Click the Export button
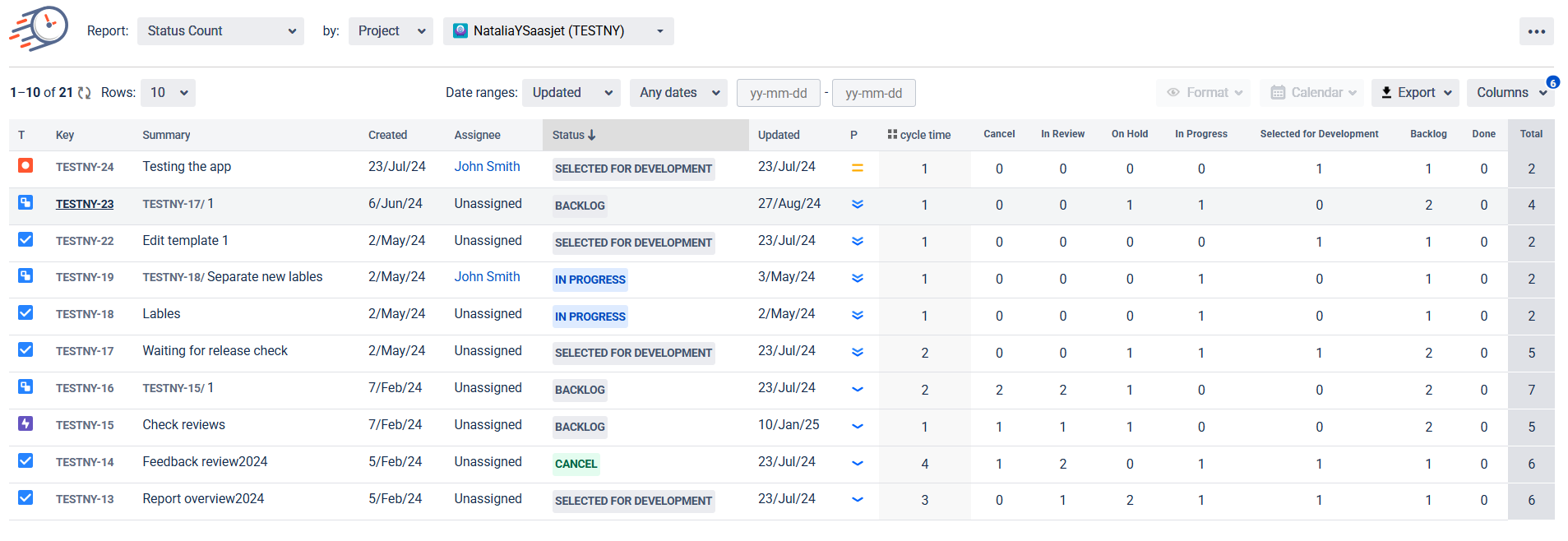The image size is (1568, 541). tap(1414, 93)
